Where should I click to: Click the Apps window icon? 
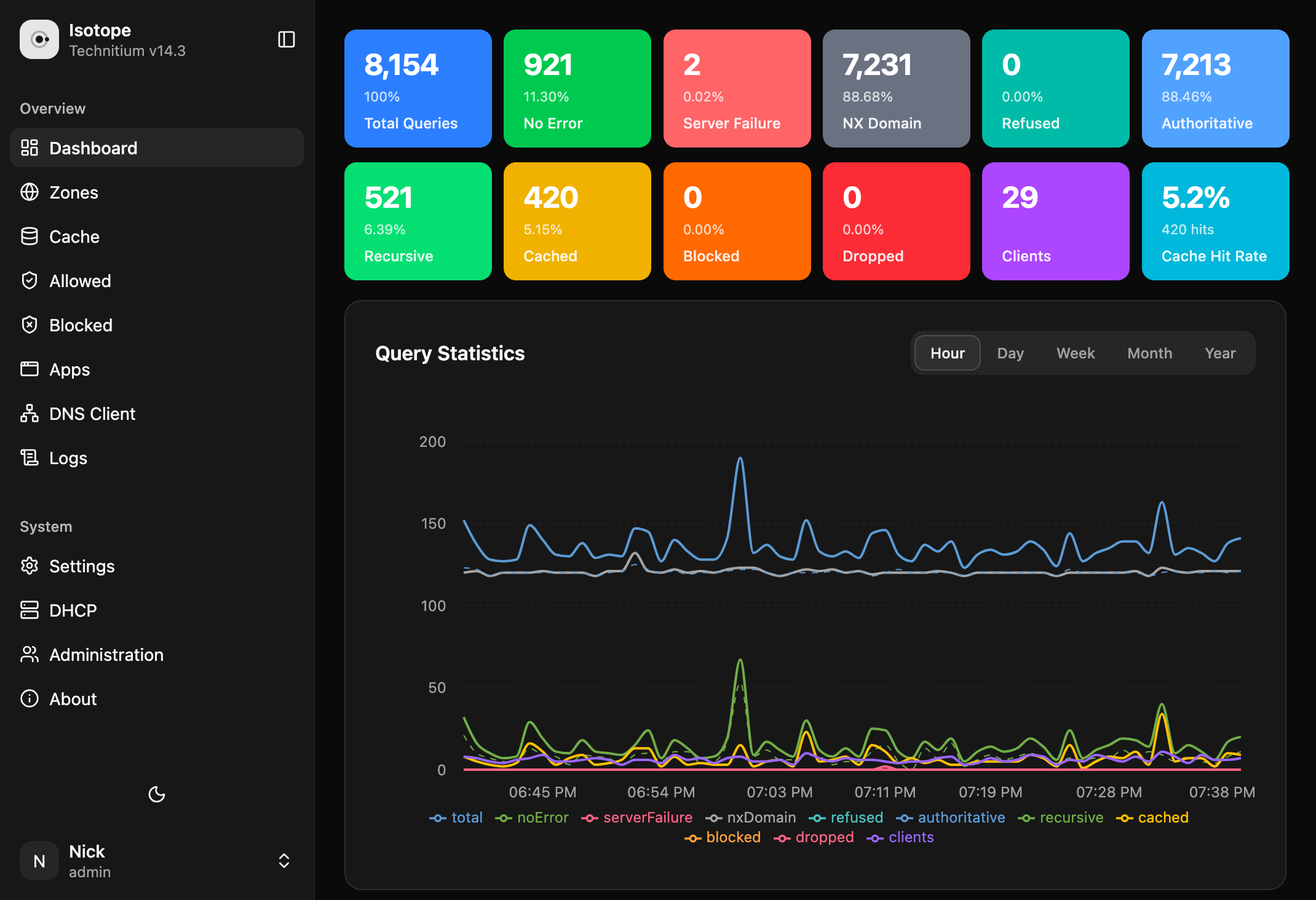click(x=30, y=369)
